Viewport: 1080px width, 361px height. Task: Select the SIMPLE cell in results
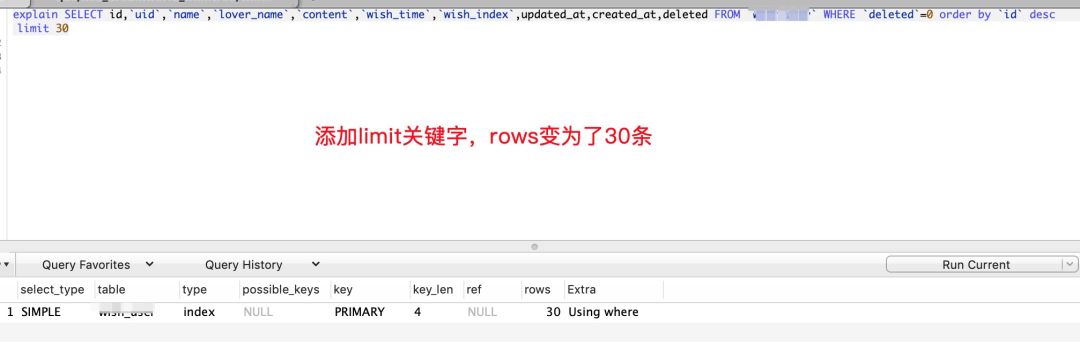pos(41,312)
